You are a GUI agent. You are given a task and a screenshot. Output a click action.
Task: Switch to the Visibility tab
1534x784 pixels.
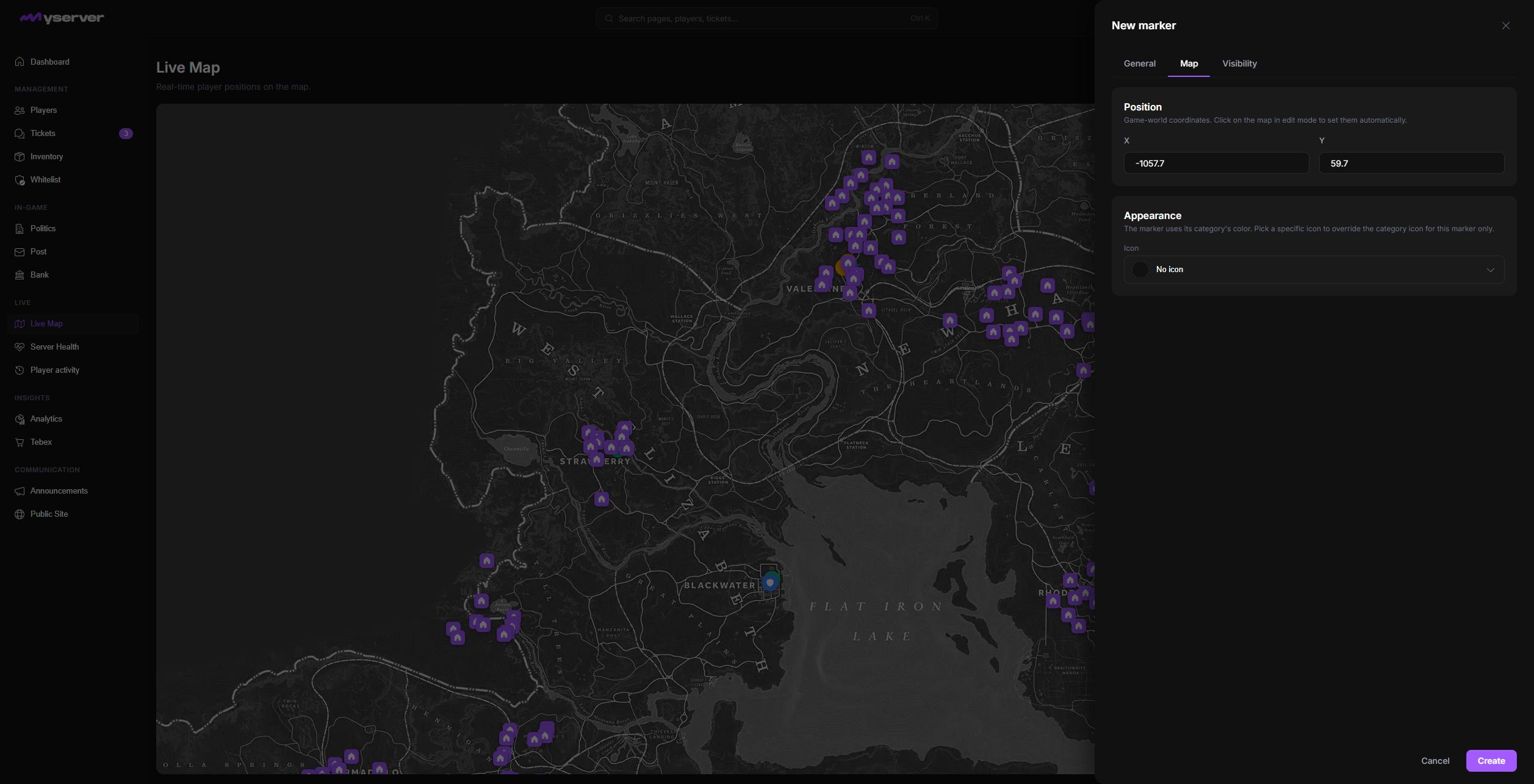(x=1239, y=63)
